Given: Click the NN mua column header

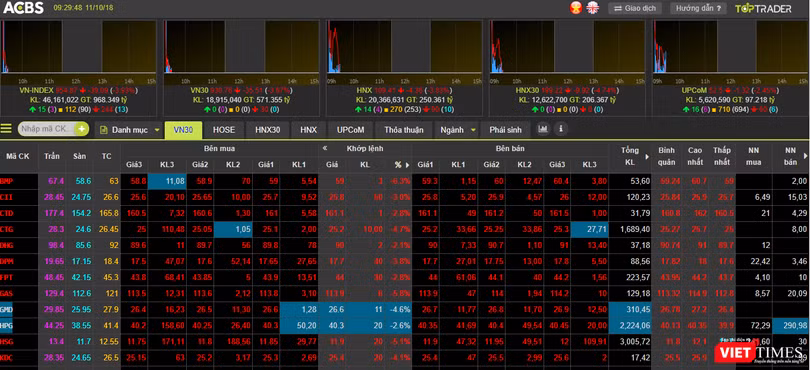Looking at the screenshot, I should click(754, 156).
